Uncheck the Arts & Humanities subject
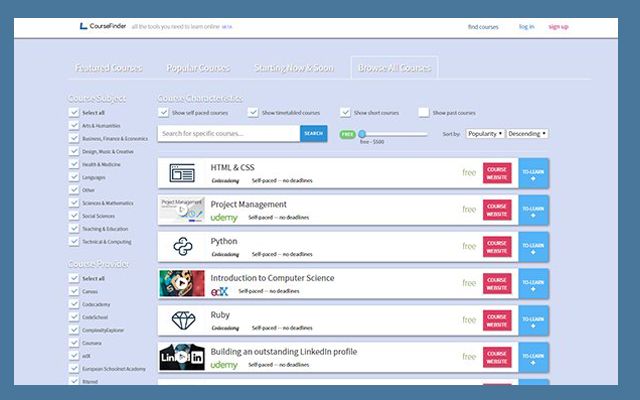Viewport: 640px width, 400px height. point(74,126)
